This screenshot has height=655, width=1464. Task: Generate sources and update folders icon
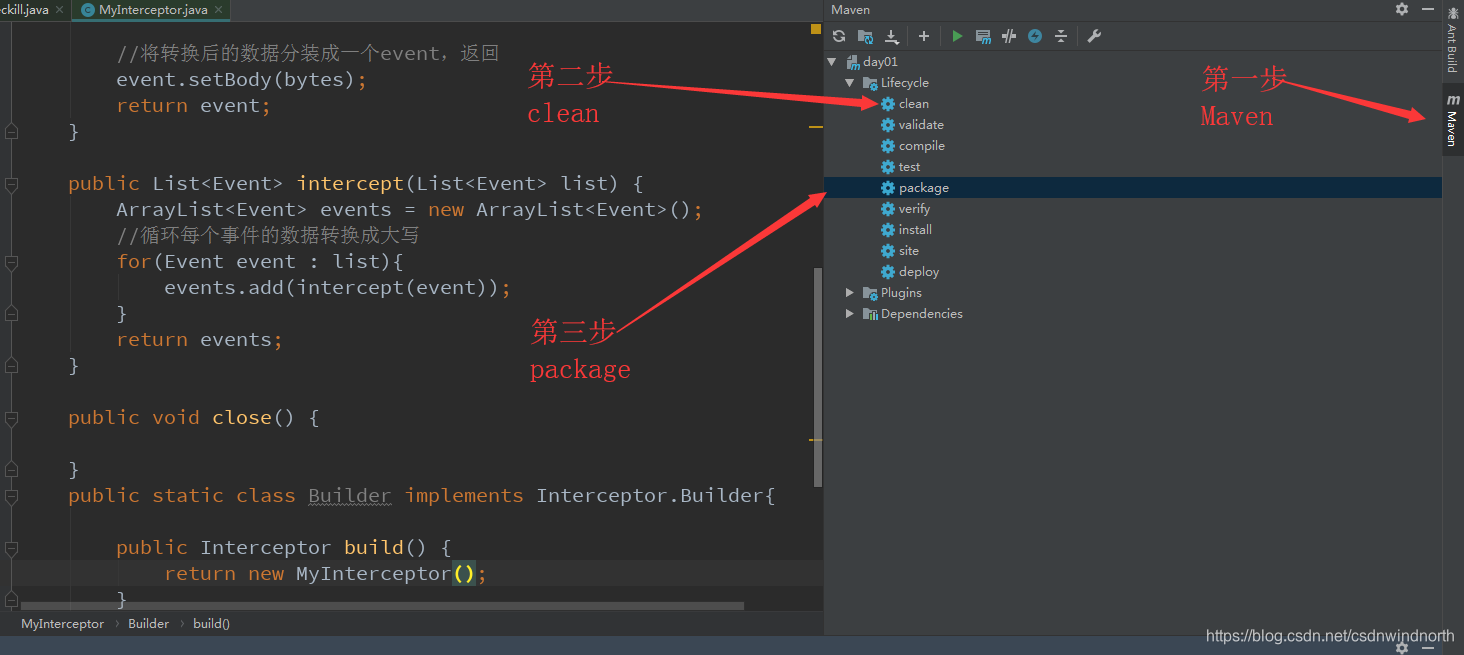[865, 36]
